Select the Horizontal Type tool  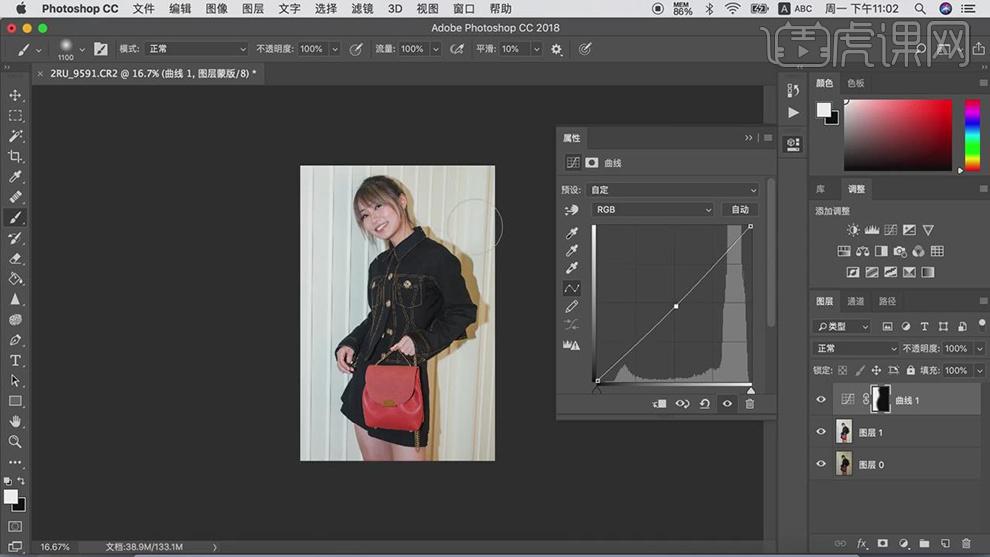pyautogui.click(x=15, y=360)
